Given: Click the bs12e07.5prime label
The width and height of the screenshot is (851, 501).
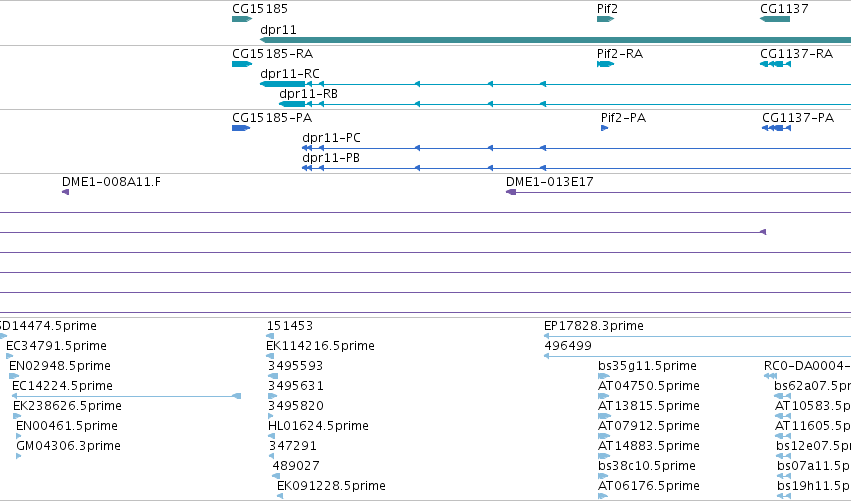Looking at the screenshot, I should click(813, 446).
